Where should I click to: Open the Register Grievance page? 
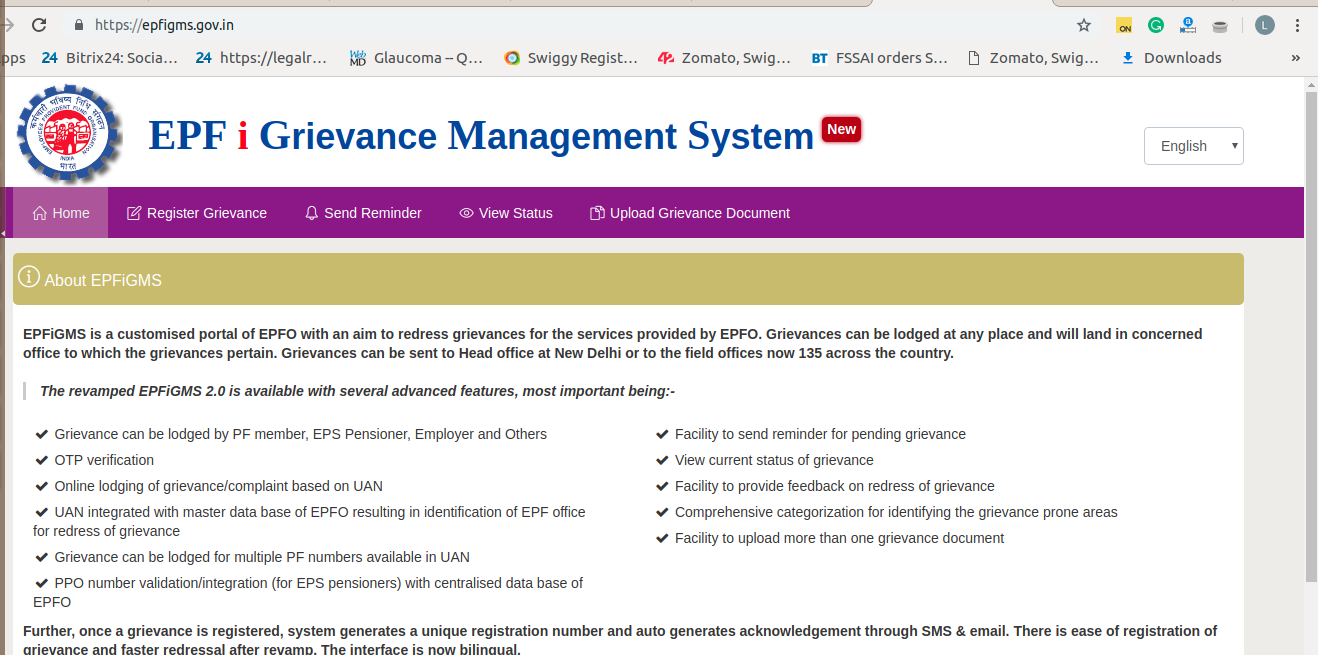tap(196, 212)
